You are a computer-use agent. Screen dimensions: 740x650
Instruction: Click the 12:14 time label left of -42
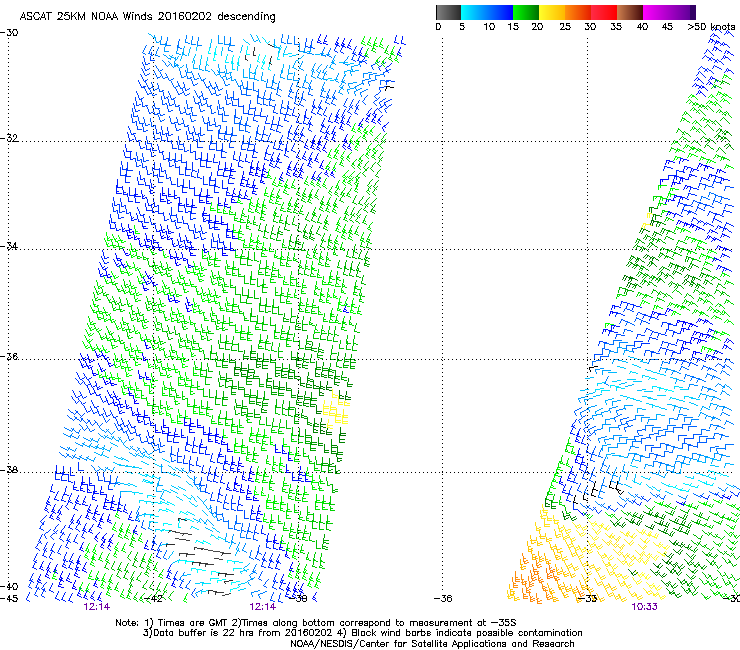click(x=96, y=607)
